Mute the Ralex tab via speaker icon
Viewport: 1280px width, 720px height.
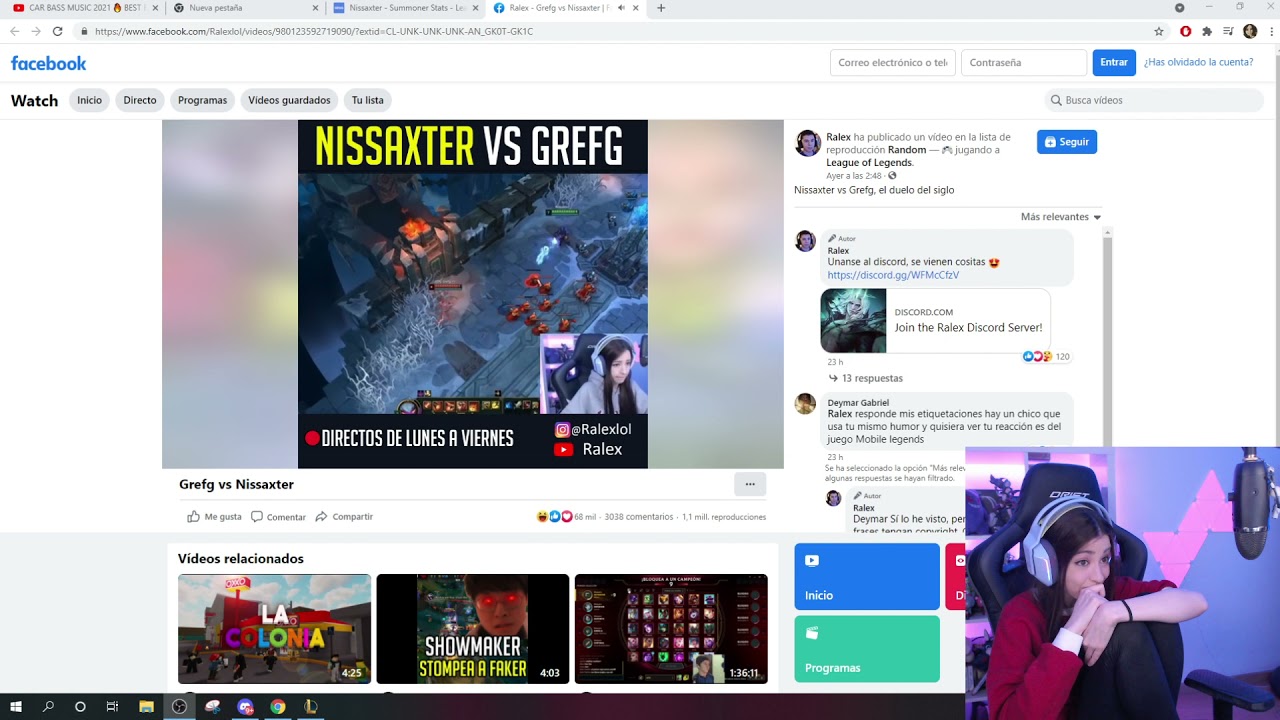coord(621,8)
